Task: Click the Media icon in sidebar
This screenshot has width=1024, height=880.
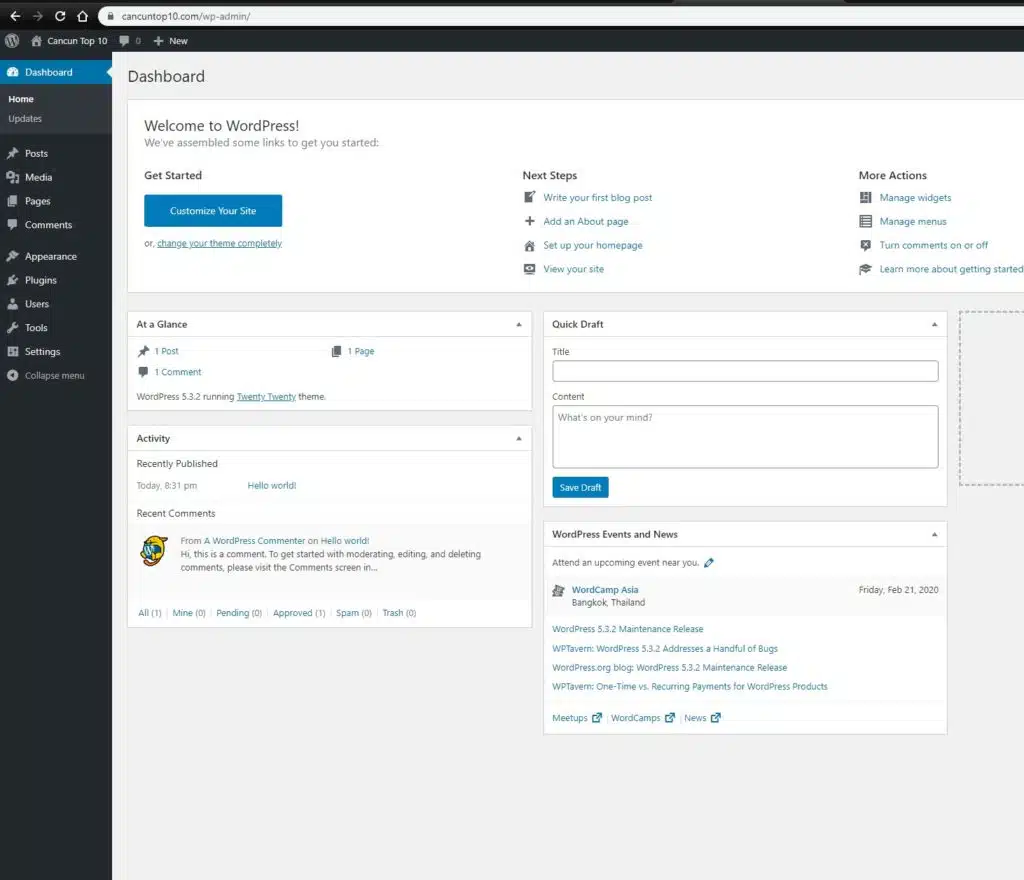Action: click(12, 177)
